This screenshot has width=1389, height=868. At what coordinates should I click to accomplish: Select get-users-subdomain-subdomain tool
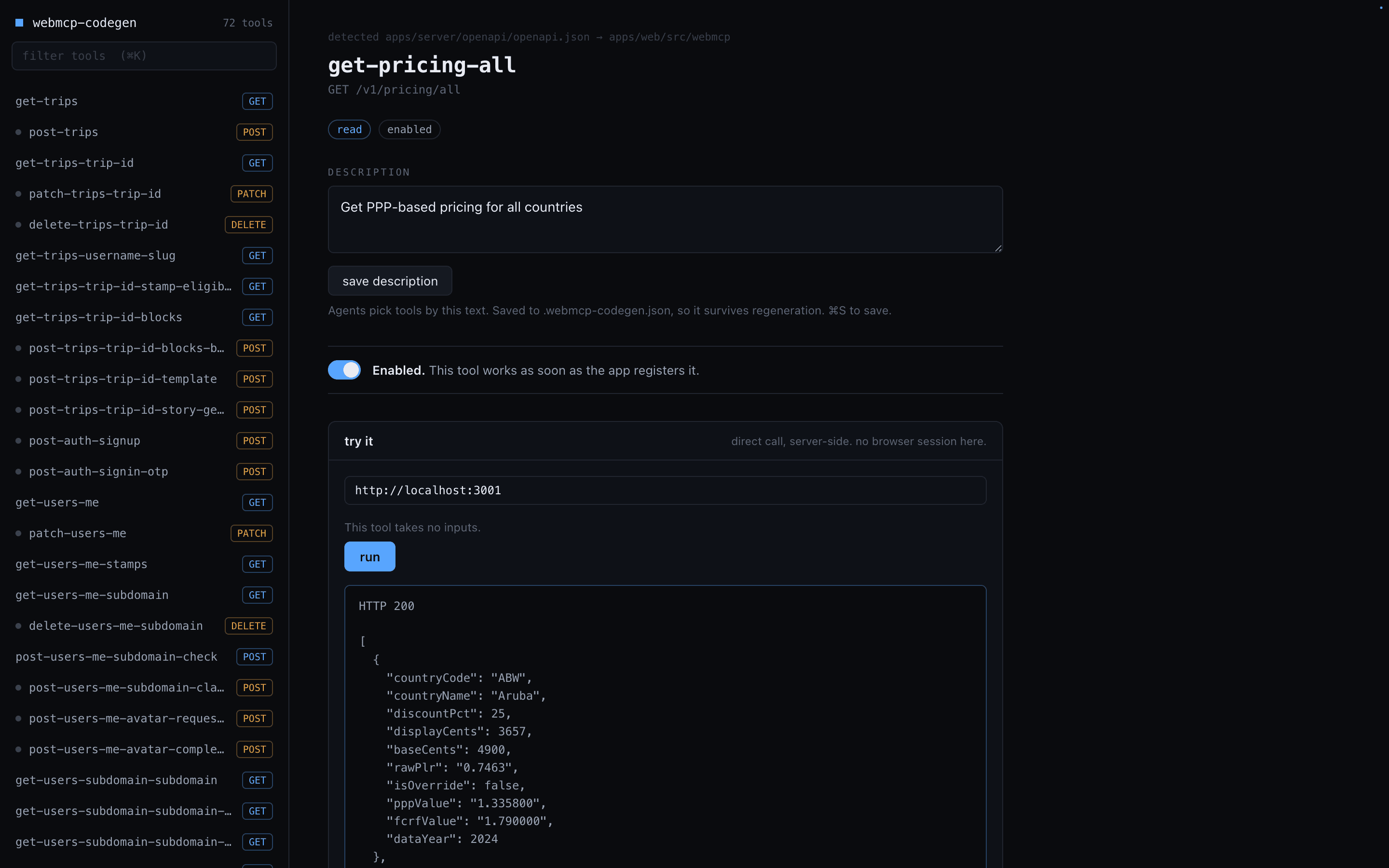(144, 780)
